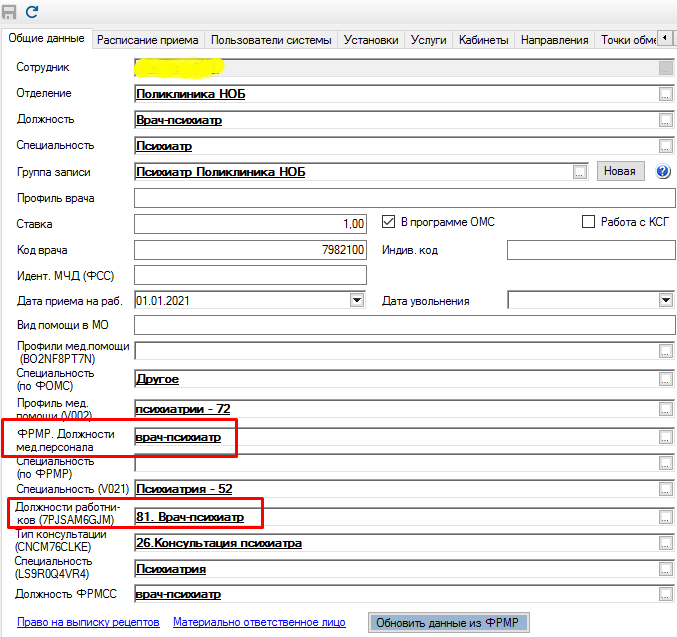This screenshot has width=677, height=637.
Task: Open the lookup button for Отделение field
Action: 665,94
